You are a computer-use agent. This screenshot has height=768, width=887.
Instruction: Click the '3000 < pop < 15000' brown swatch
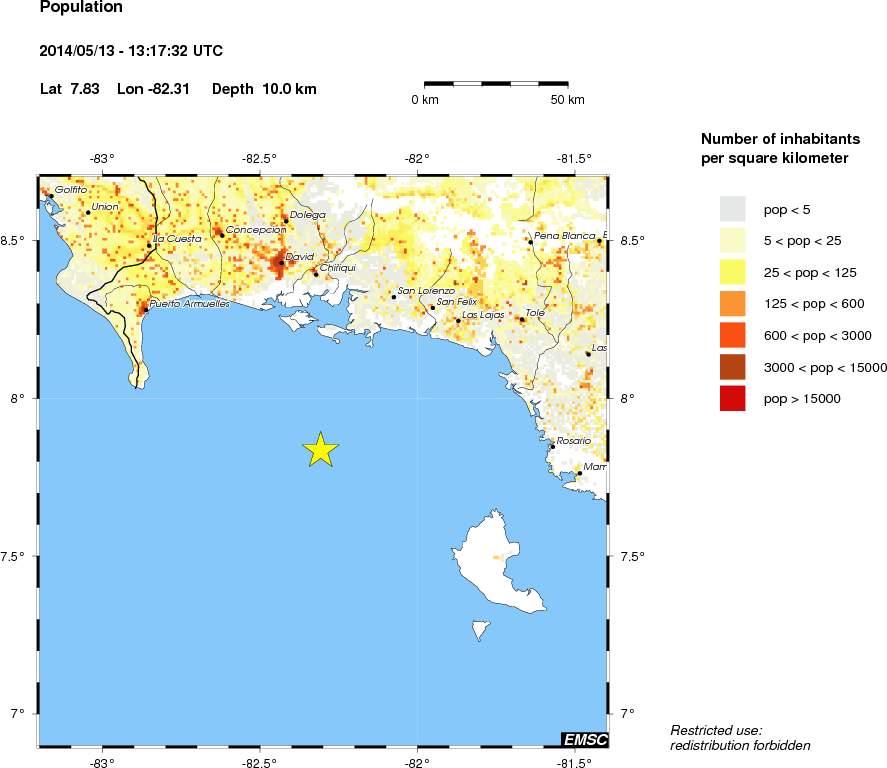733,367
